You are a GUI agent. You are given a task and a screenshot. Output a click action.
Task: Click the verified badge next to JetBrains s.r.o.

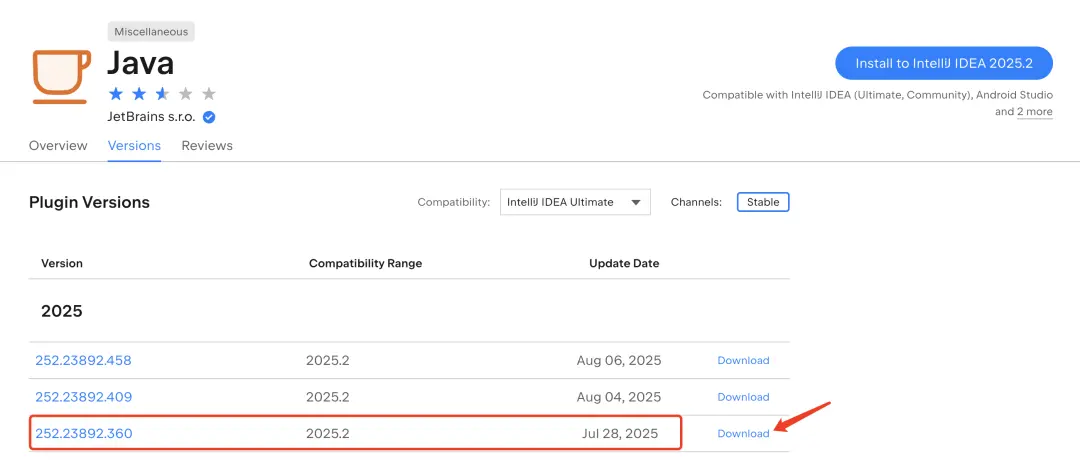[x=209, y=117]
